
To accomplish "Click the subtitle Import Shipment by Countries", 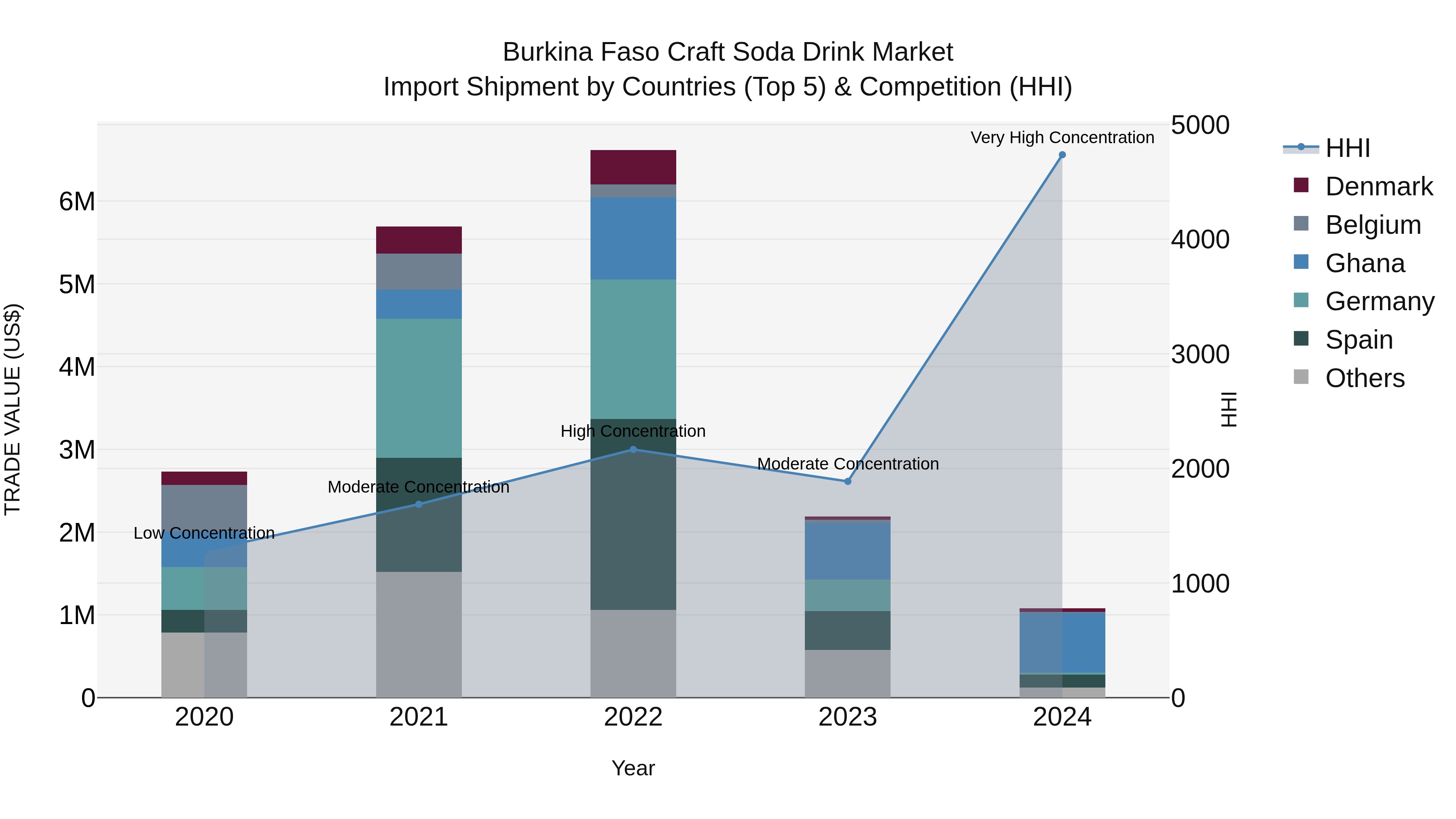I will click(x=728, y=87).
